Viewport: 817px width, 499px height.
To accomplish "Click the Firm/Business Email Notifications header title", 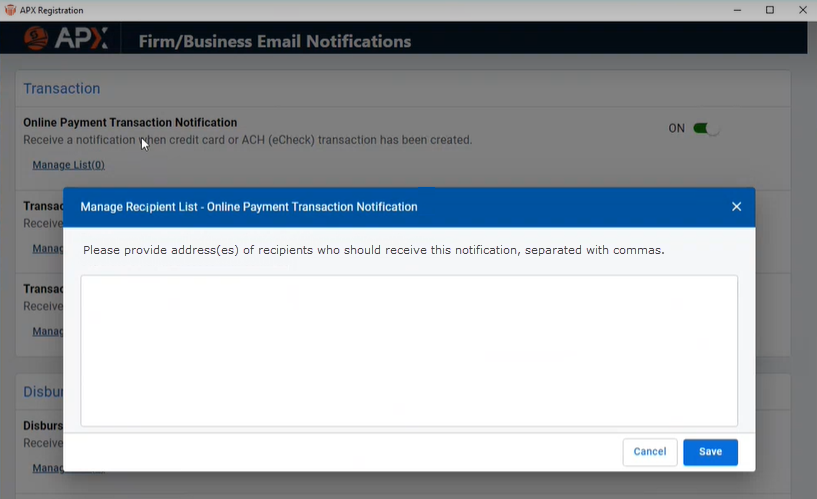I will (x=274, y=41).
